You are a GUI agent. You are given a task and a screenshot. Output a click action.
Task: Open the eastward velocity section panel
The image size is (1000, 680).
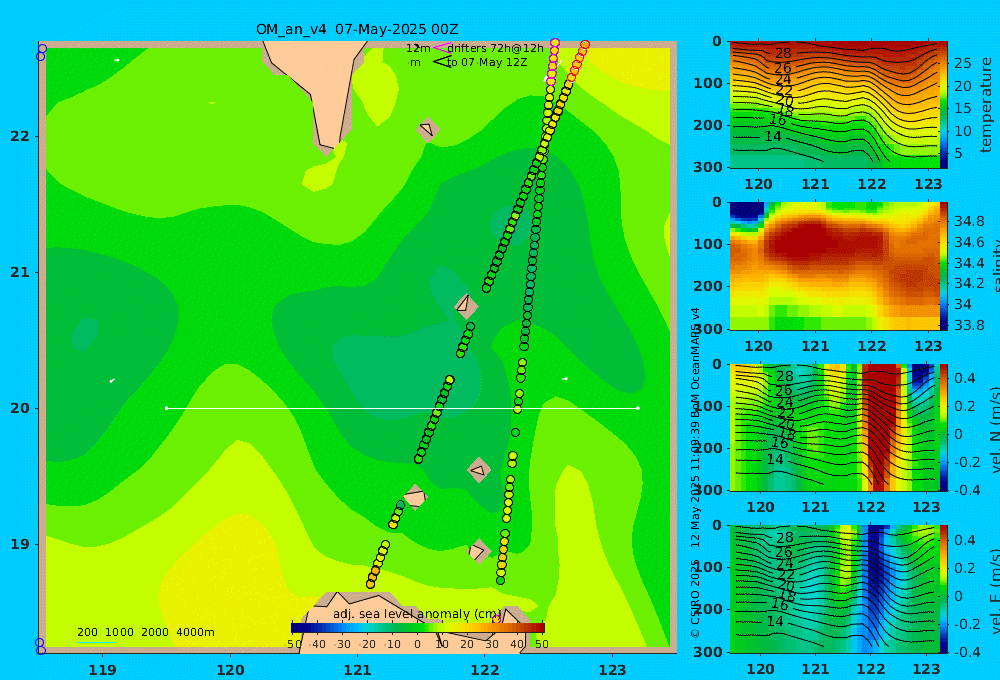pyautogui.click(x=834, y=589)
